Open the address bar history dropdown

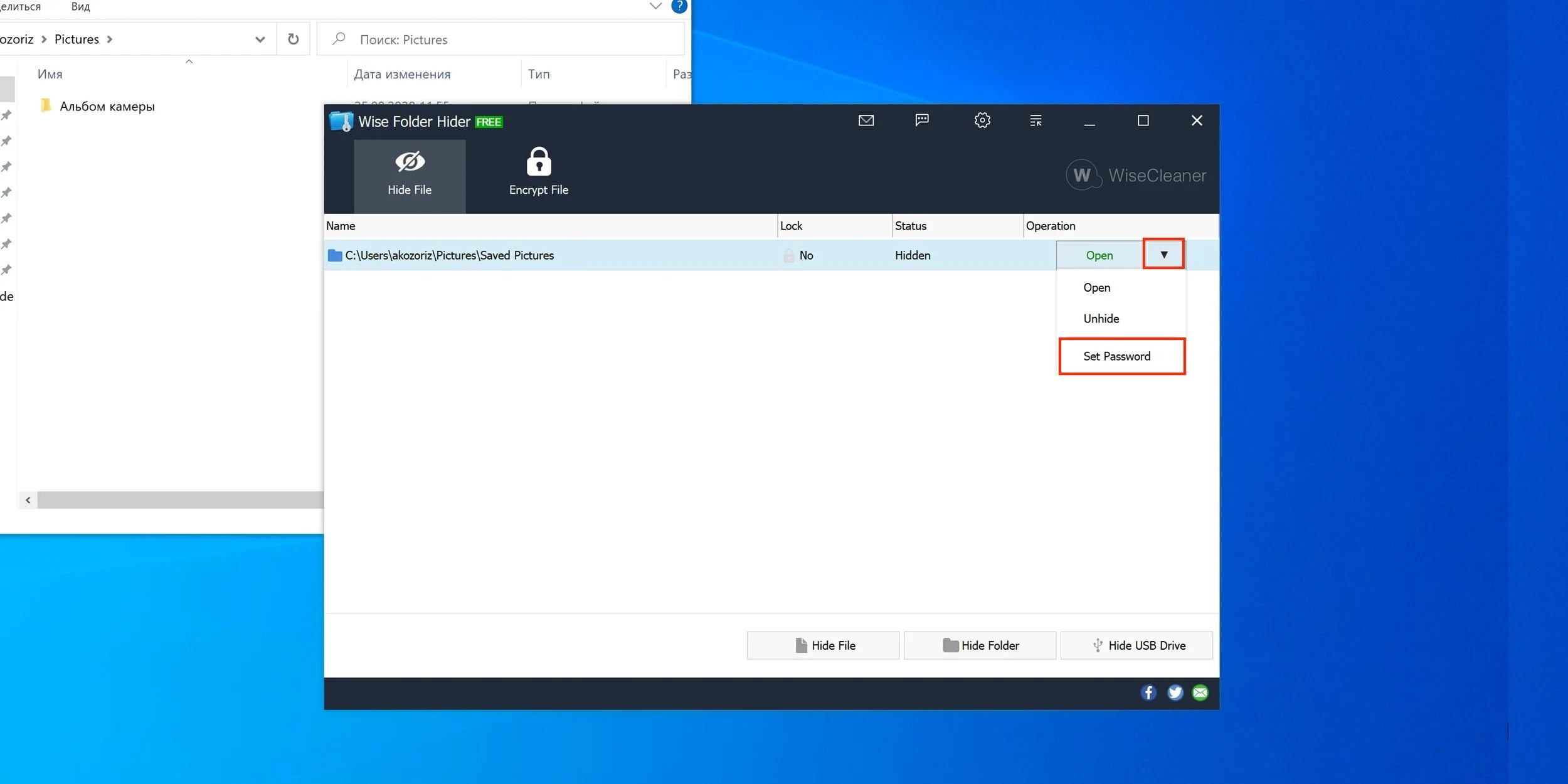coord(260,40)
